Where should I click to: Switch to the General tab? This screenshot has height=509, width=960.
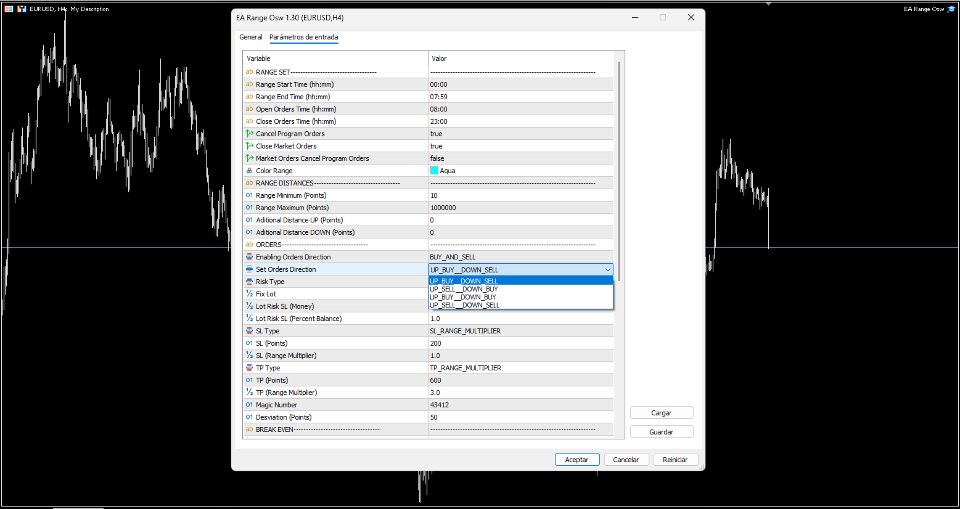[x=250, y=37]
